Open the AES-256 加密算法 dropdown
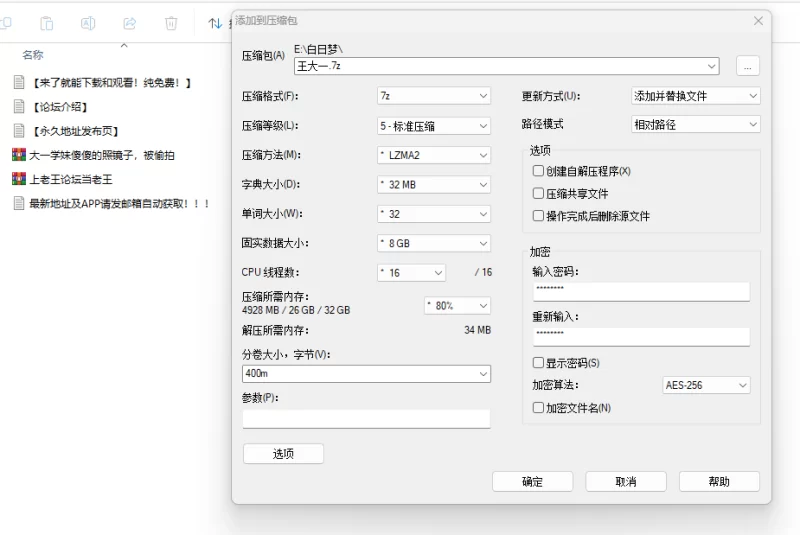800x535 pixels. point(706,385)
